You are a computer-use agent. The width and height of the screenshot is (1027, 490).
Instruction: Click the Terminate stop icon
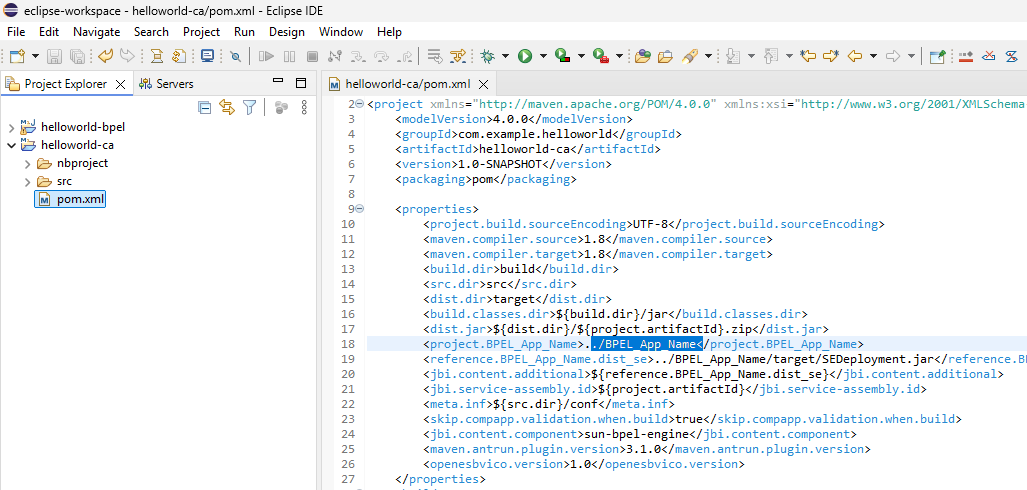point(312,56)
